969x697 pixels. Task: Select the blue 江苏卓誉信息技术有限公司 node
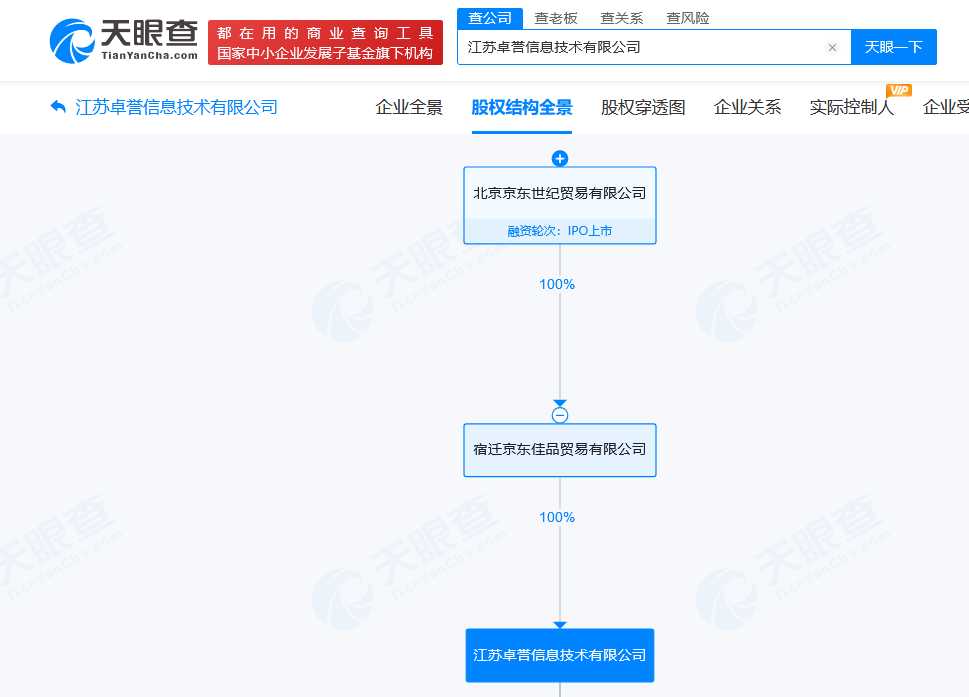pos(560,655)
